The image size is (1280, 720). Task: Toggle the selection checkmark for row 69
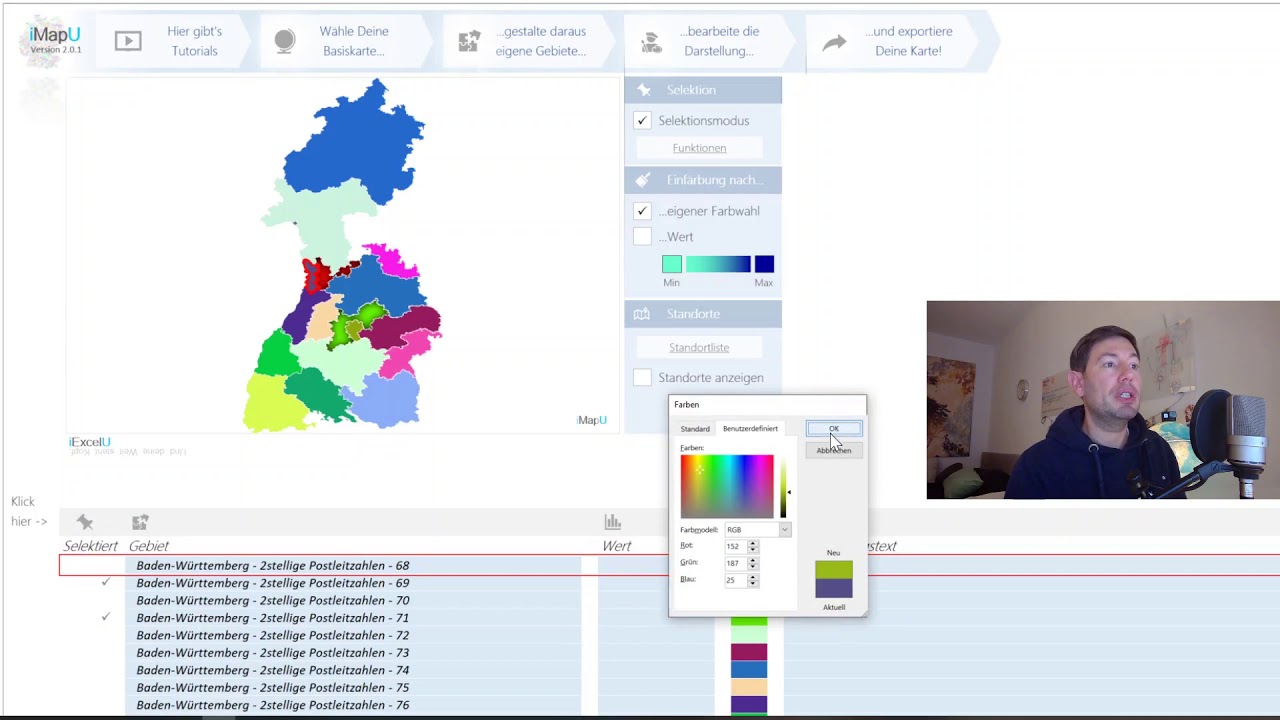[x=105, y=582]
